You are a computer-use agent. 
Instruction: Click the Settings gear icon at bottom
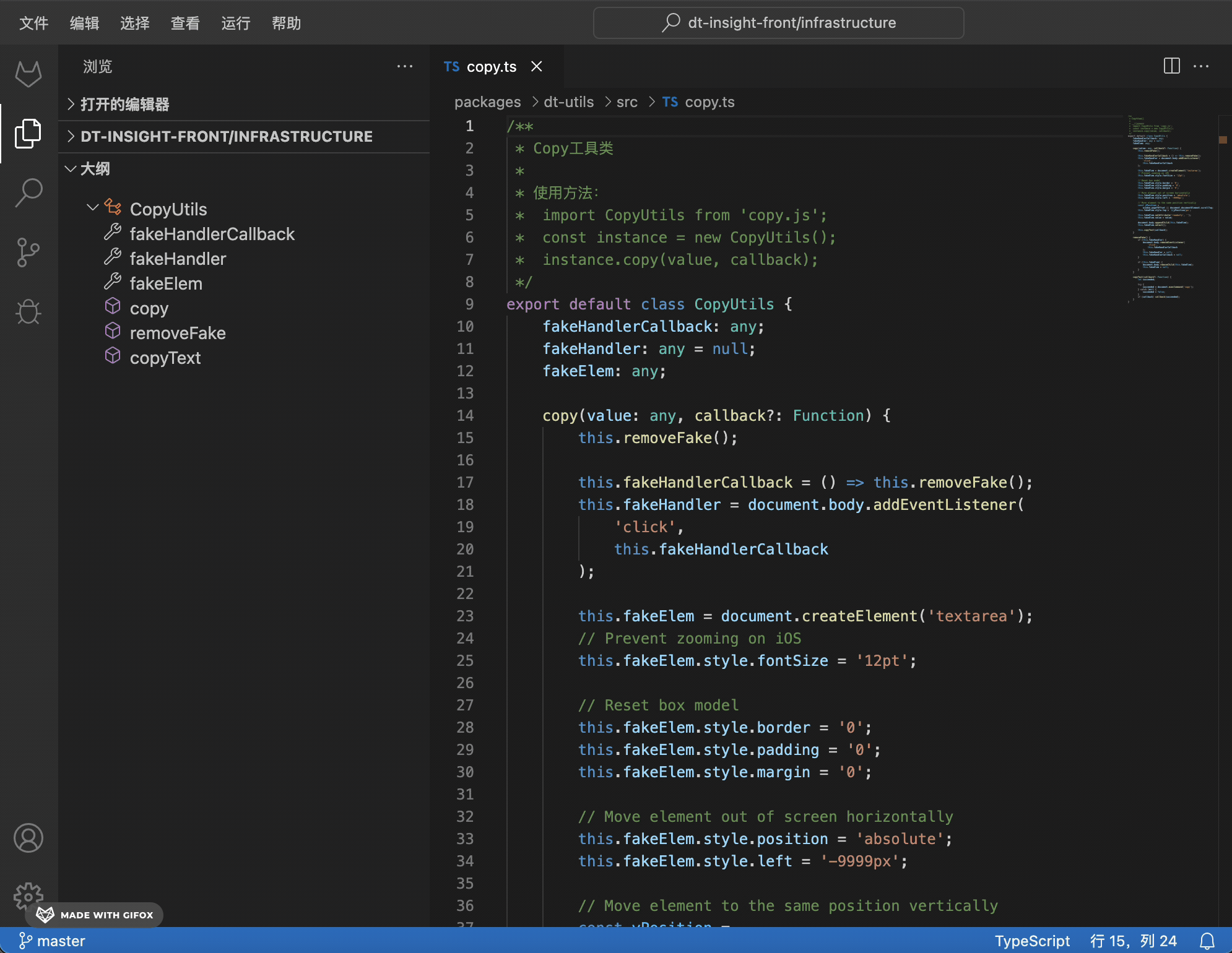[27, 896]
